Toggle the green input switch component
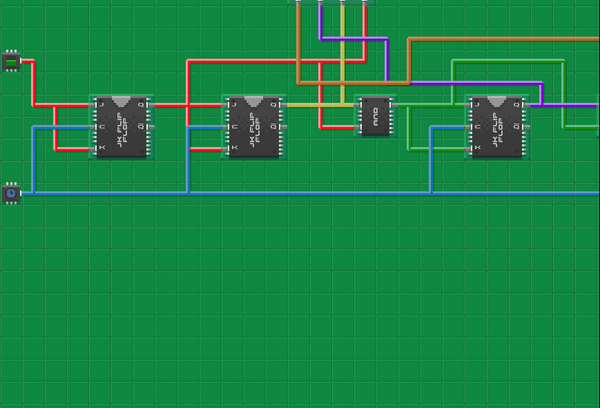 (11, 61)
